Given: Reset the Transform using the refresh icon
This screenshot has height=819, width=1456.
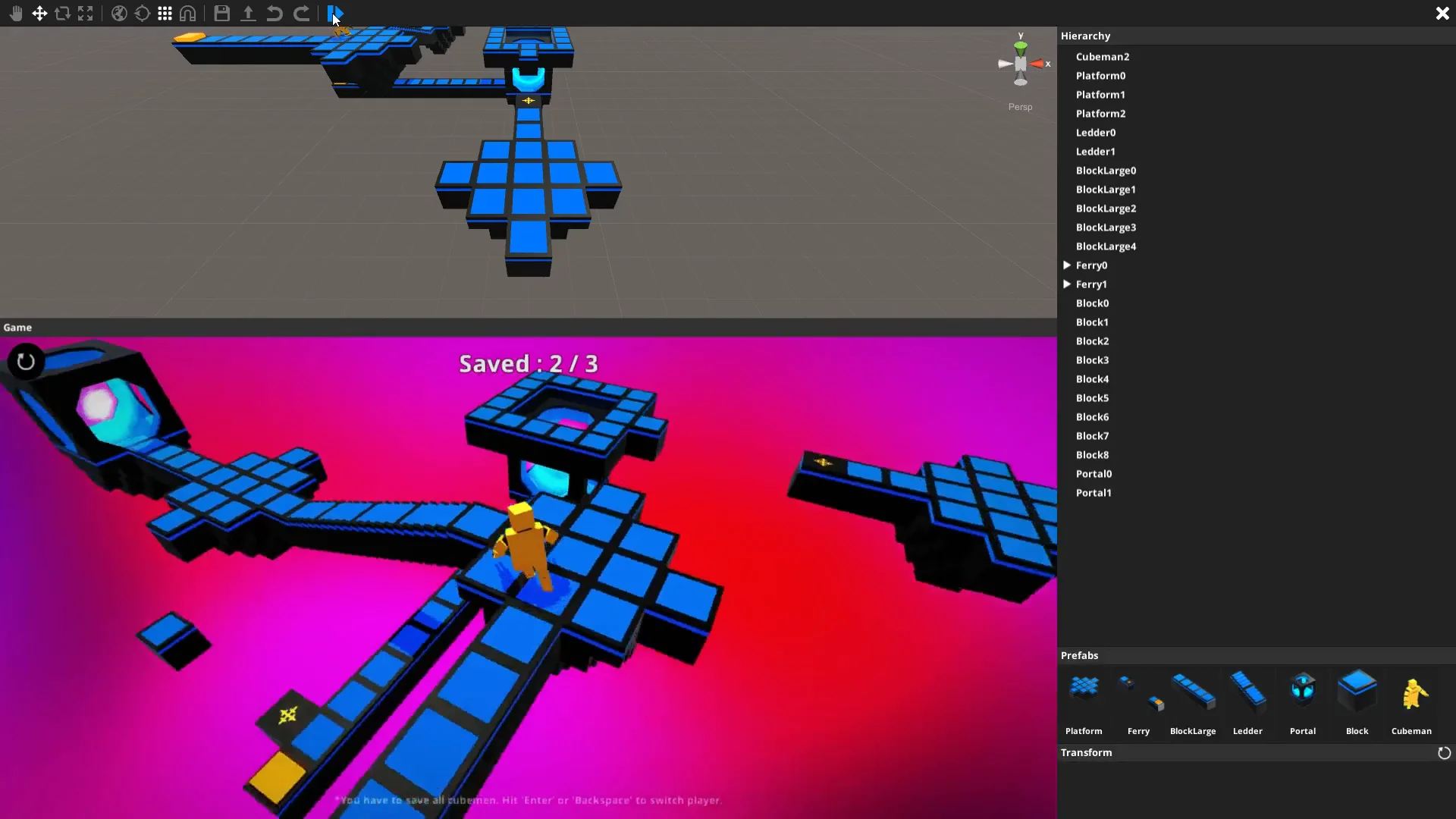Looking at the screenshot, I should point(1443,752).
